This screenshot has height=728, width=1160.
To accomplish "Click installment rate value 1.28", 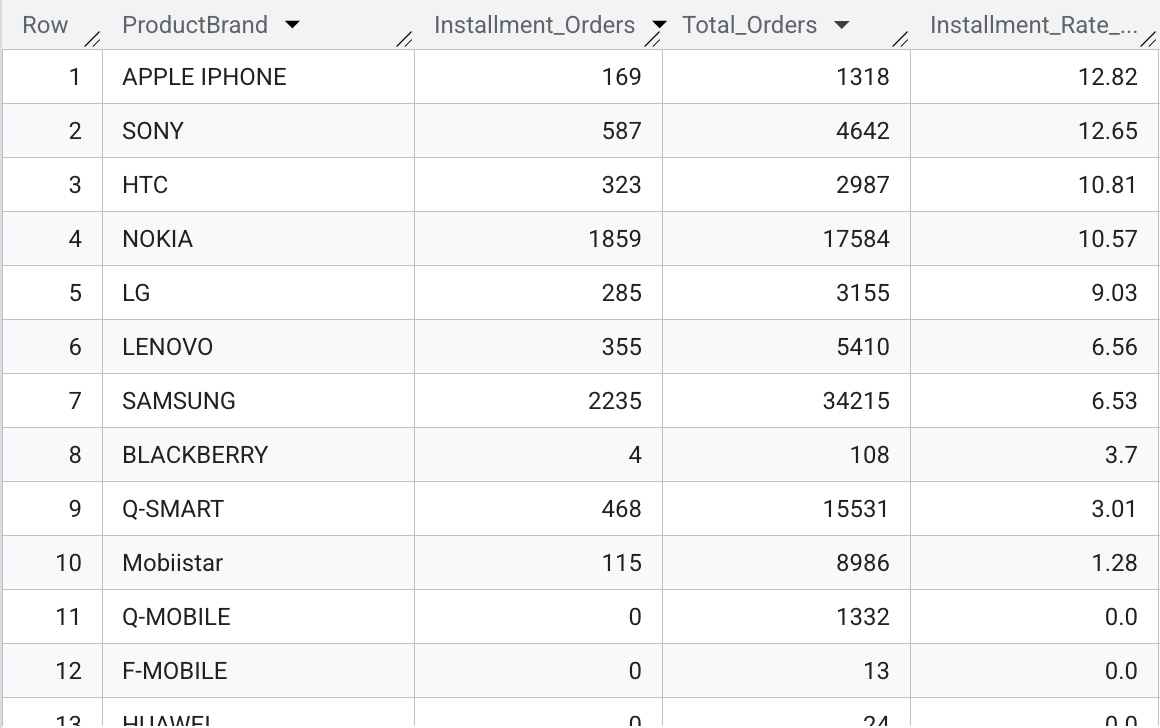I will (1114, 563).
